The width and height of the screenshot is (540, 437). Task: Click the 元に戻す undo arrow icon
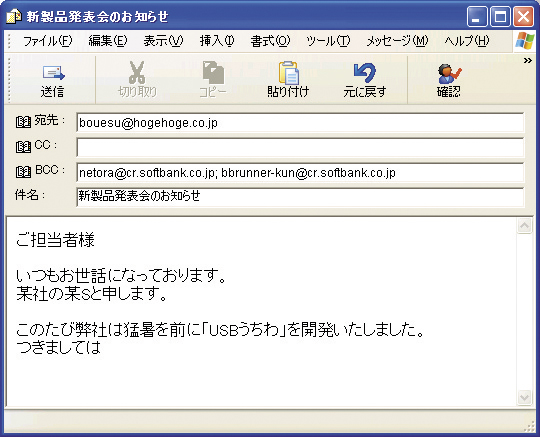[364, 72]
